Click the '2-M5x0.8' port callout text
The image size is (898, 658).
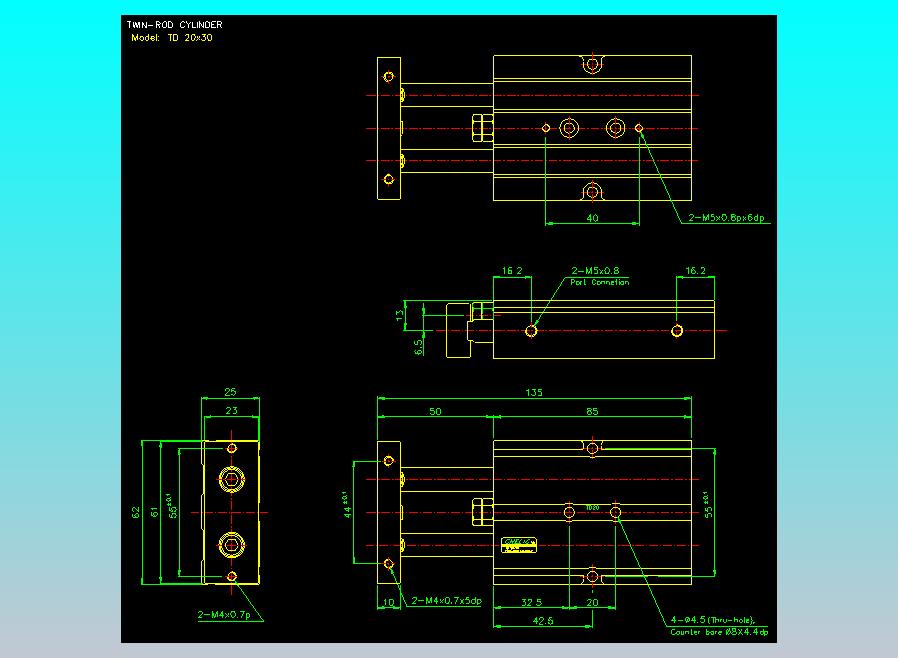(595, 270)
